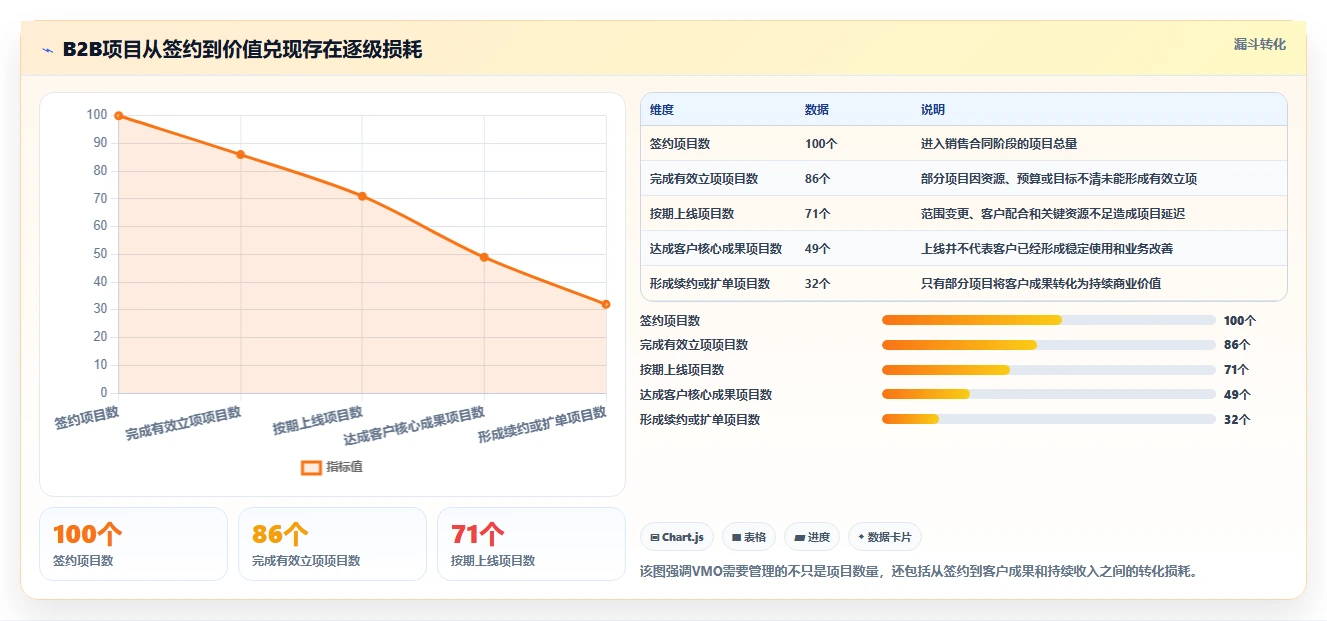
Task: Click the 指标值 legend label
Action: 344,467
